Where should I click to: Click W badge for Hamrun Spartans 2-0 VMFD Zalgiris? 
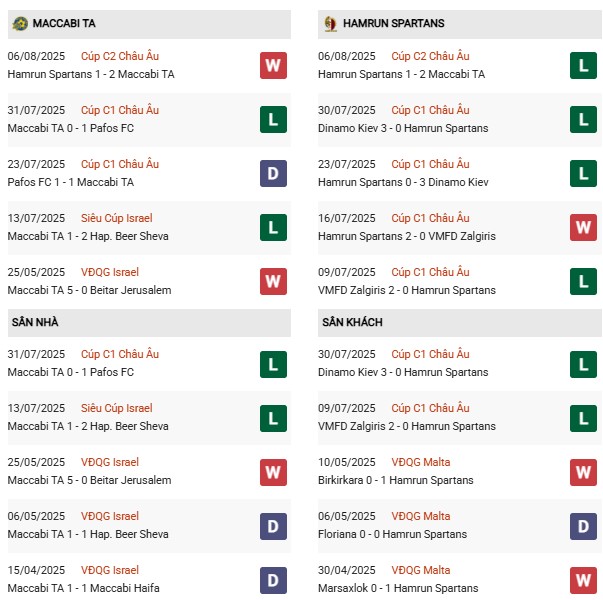point(583,228)
